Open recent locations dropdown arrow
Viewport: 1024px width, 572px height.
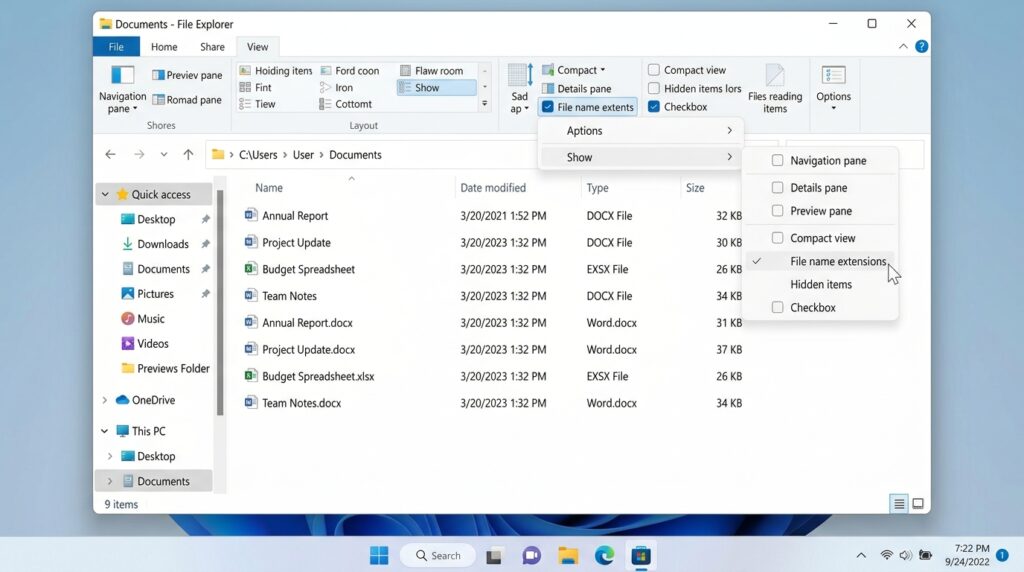point(164,155)
